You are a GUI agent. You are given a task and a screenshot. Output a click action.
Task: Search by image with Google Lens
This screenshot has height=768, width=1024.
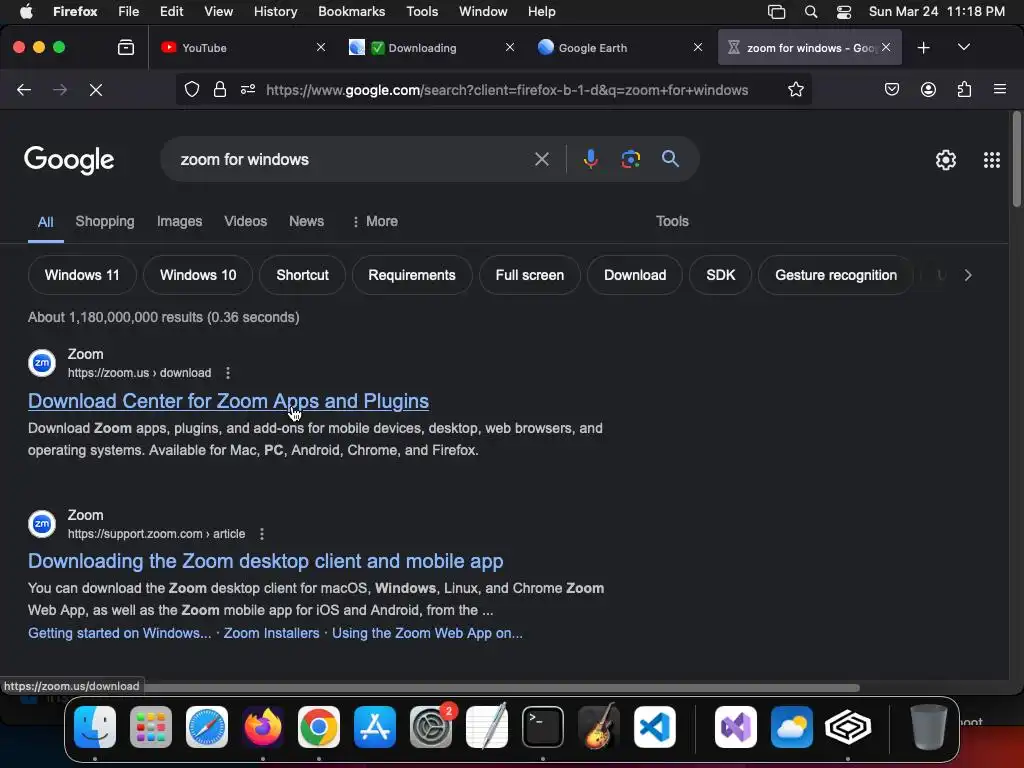(x=630, y=159)
